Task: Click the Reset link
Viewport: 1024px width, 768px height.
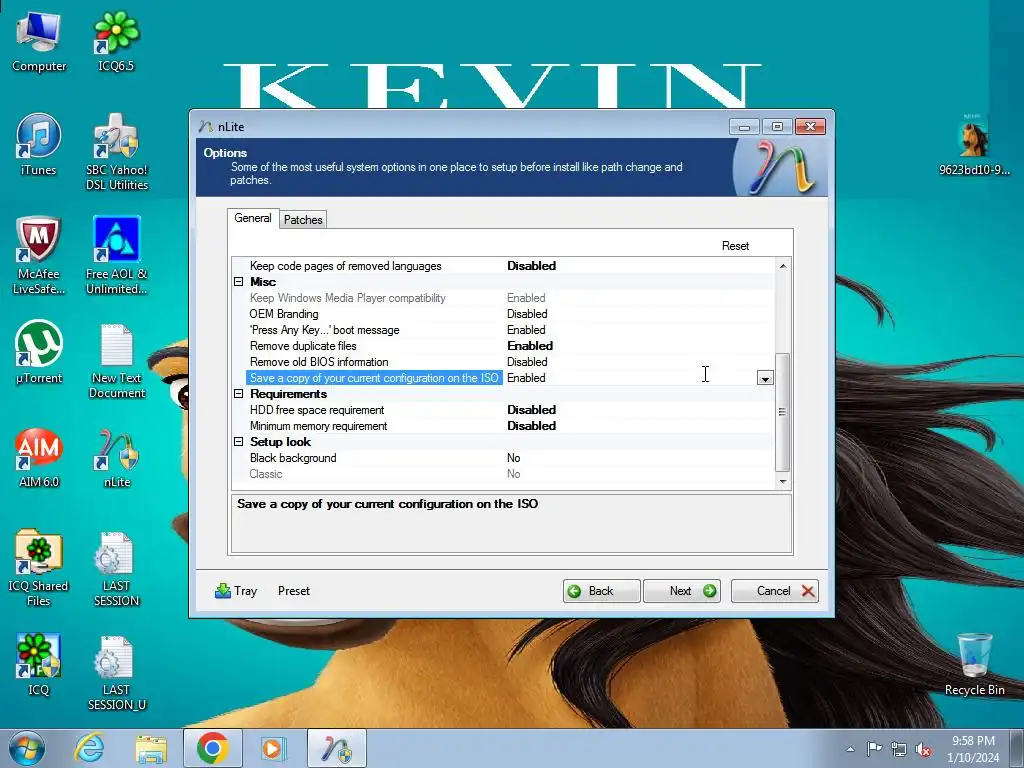Action: click(x=735, y=246)
